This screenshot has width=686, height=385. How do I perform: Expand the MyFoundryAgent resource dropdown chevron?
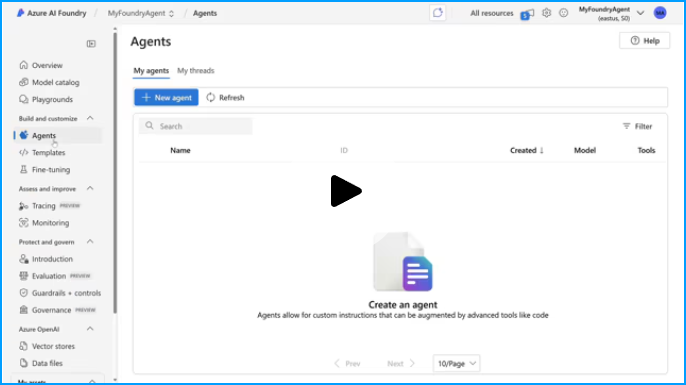tap(640, 13)
